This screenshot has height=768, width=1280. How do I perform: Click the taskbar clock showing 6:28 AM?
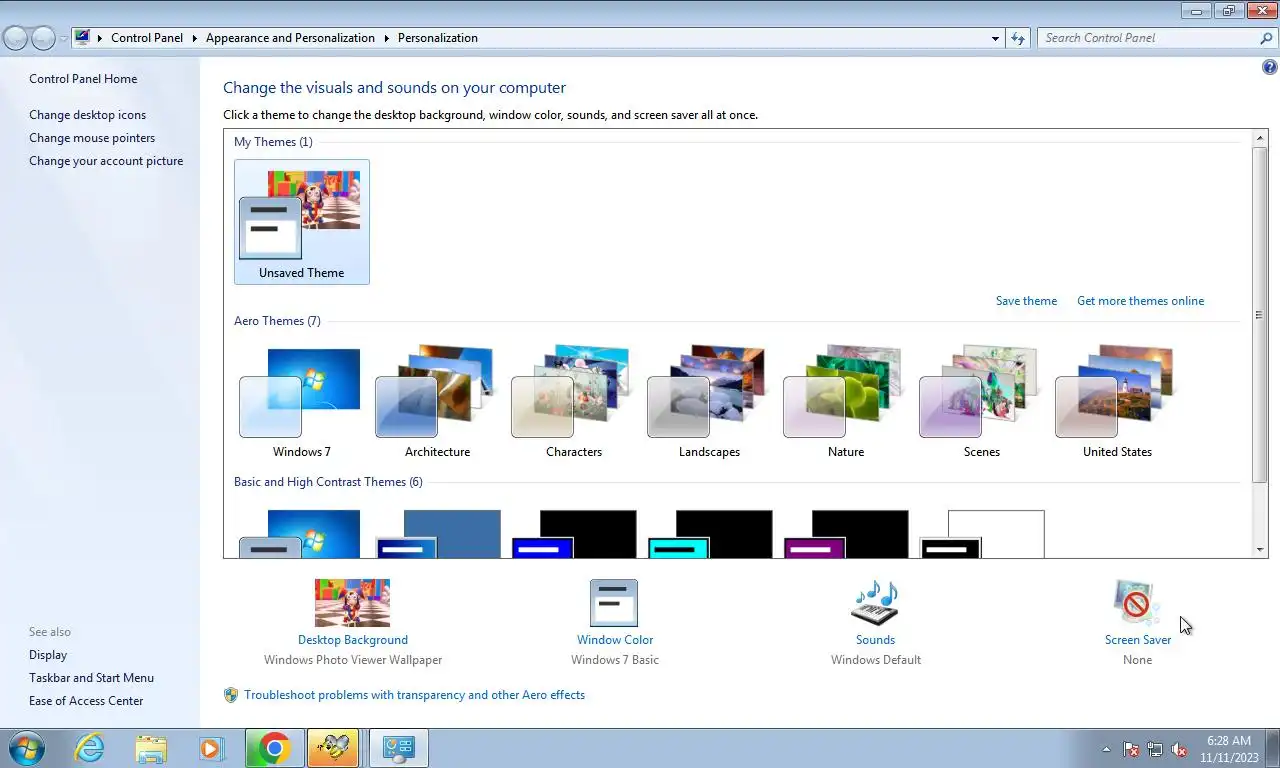click(x=1229, y=749)
